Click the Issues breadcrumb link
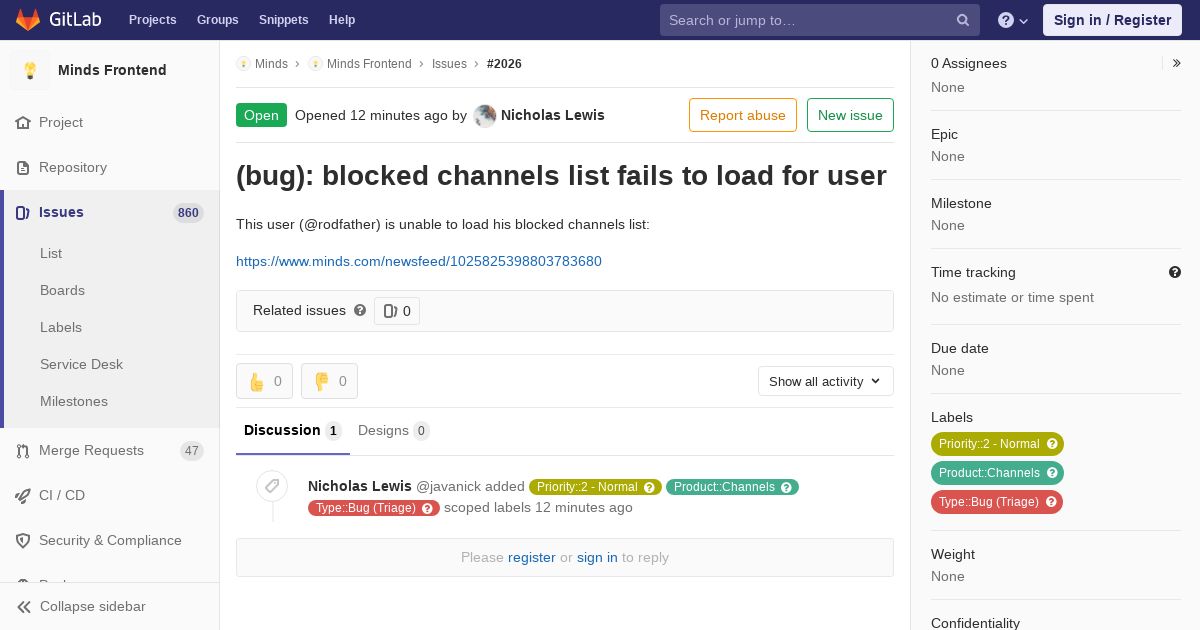Screen dimensions: 1200x630 (x=449, y=64)
